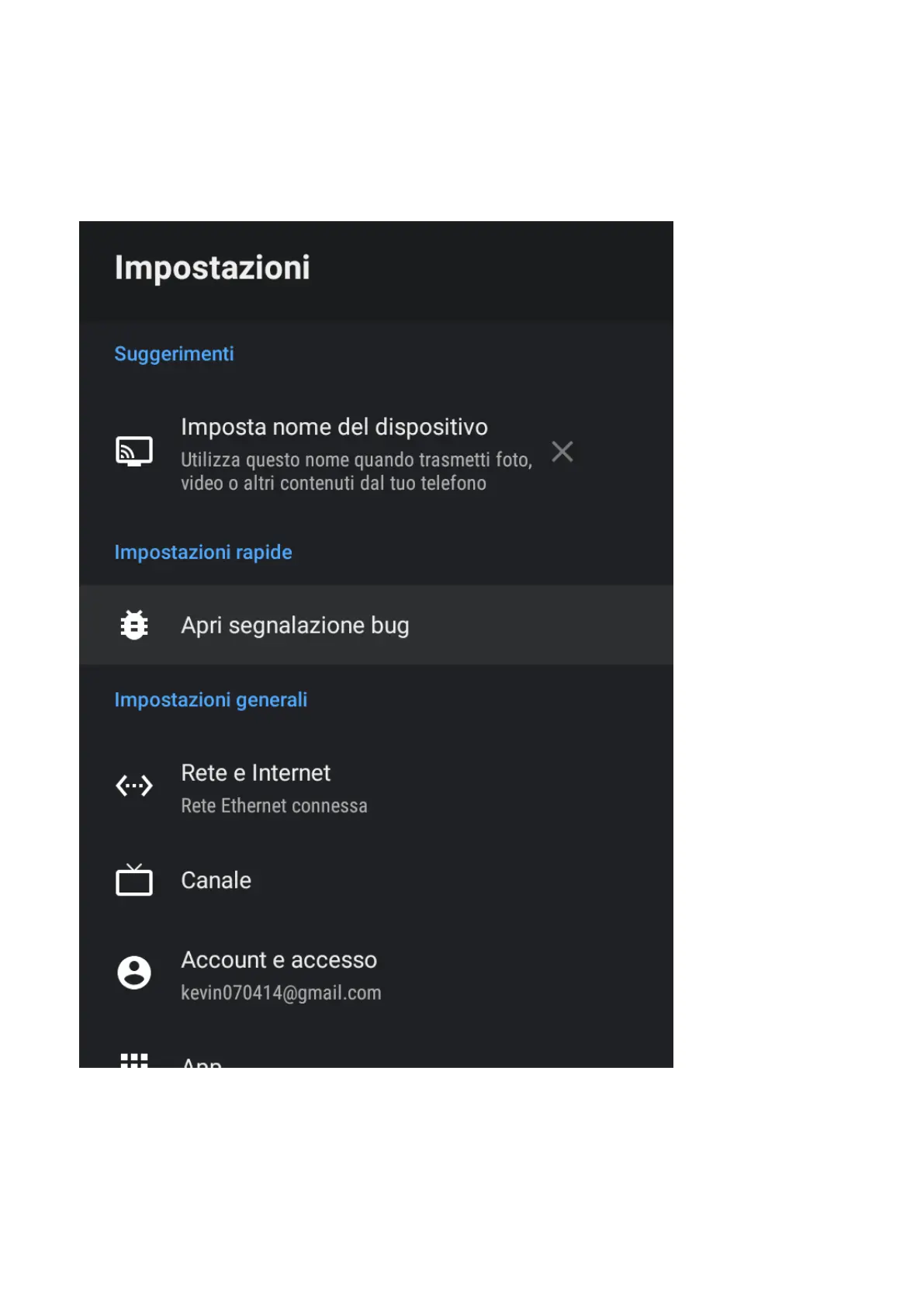Click the Suggerimenti section header
This screenshot has width=924, height=1307.
pos(174,354)
